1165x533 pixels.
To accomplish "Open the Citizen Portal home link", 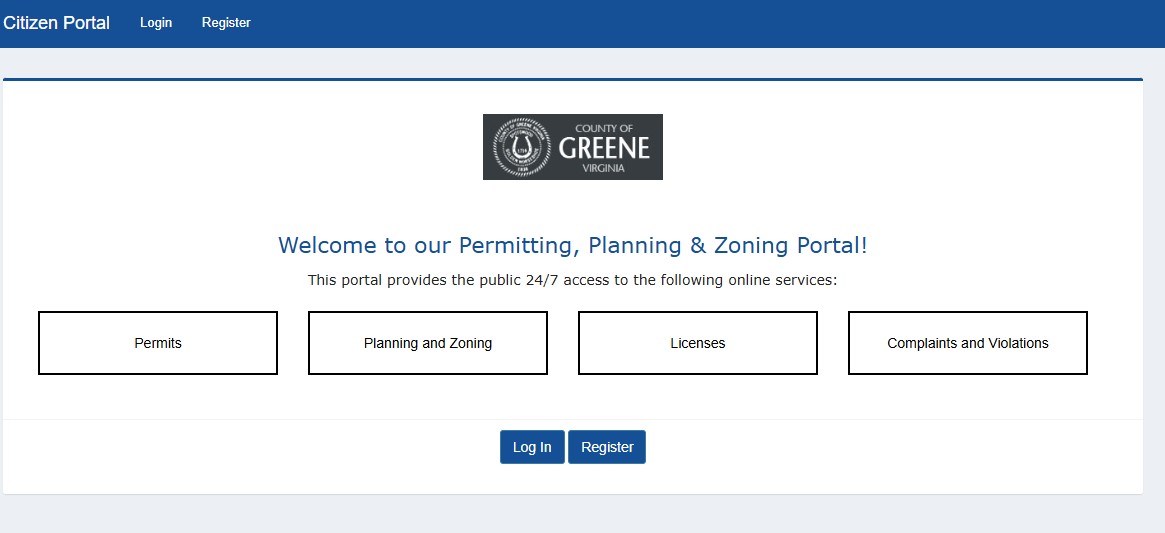I will click(56, 23).
